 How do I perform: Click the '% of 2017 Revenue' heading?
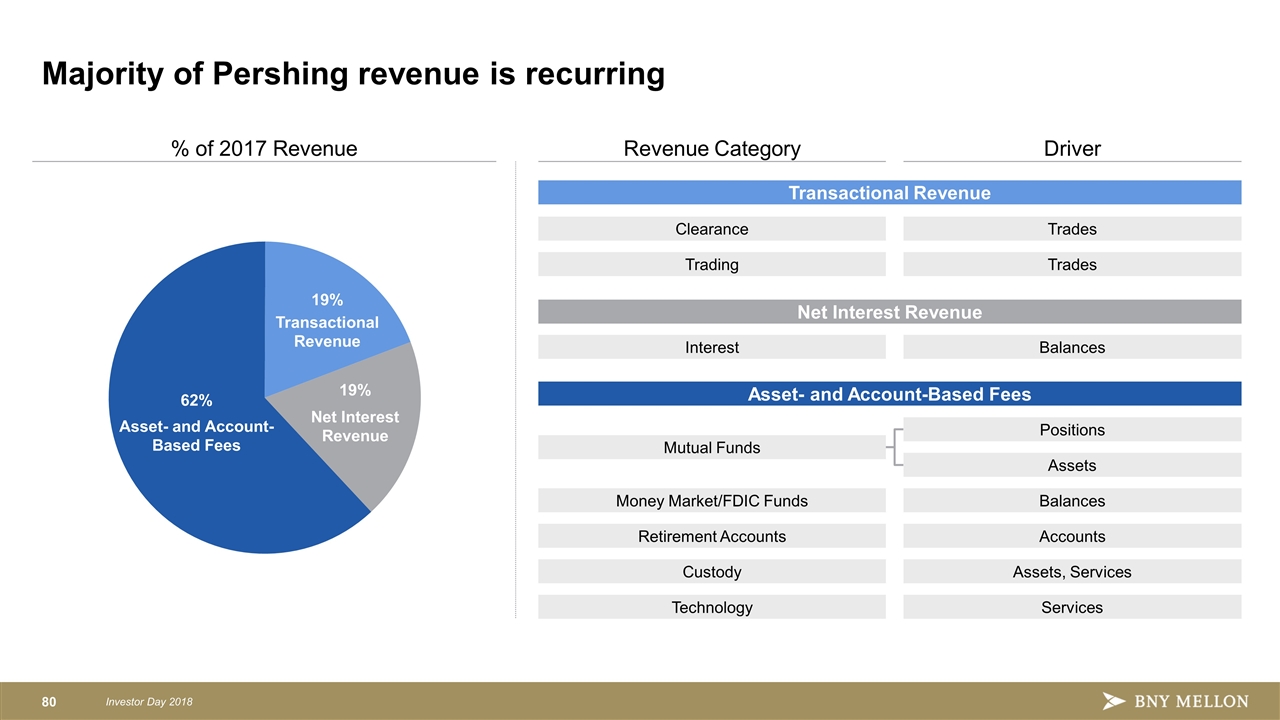(264, 149)
